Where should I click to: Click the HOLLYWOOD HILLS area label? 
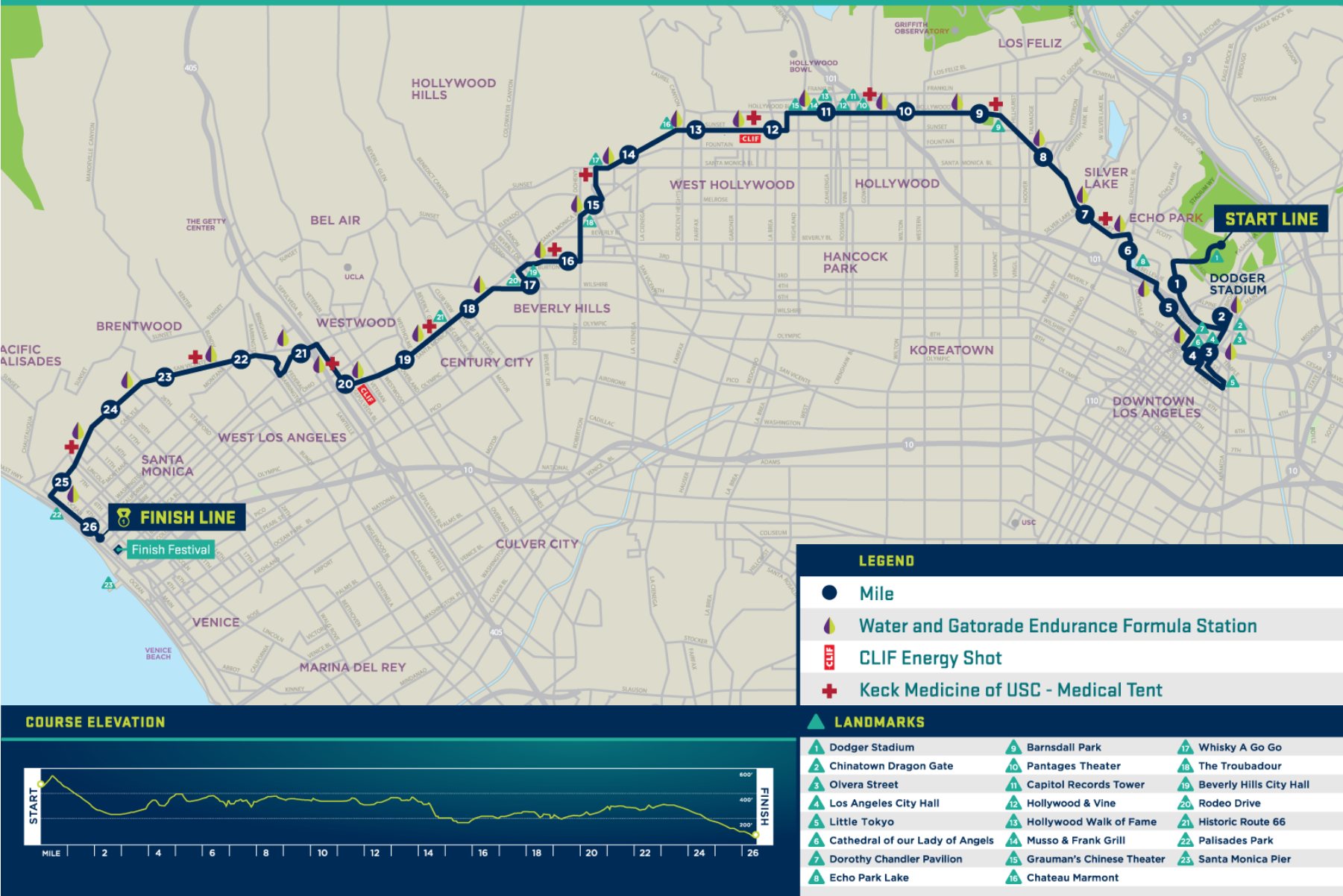(453, 89)
